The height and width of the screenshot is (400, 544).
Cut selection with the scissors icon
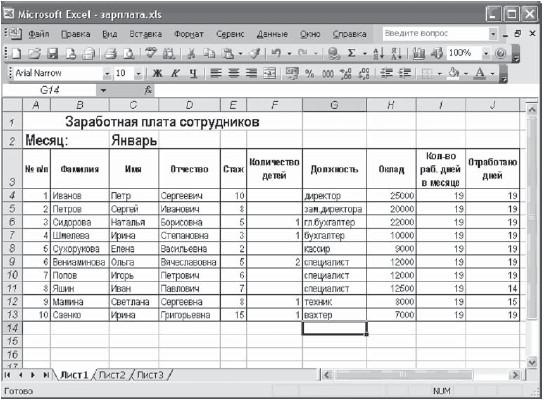191,54
